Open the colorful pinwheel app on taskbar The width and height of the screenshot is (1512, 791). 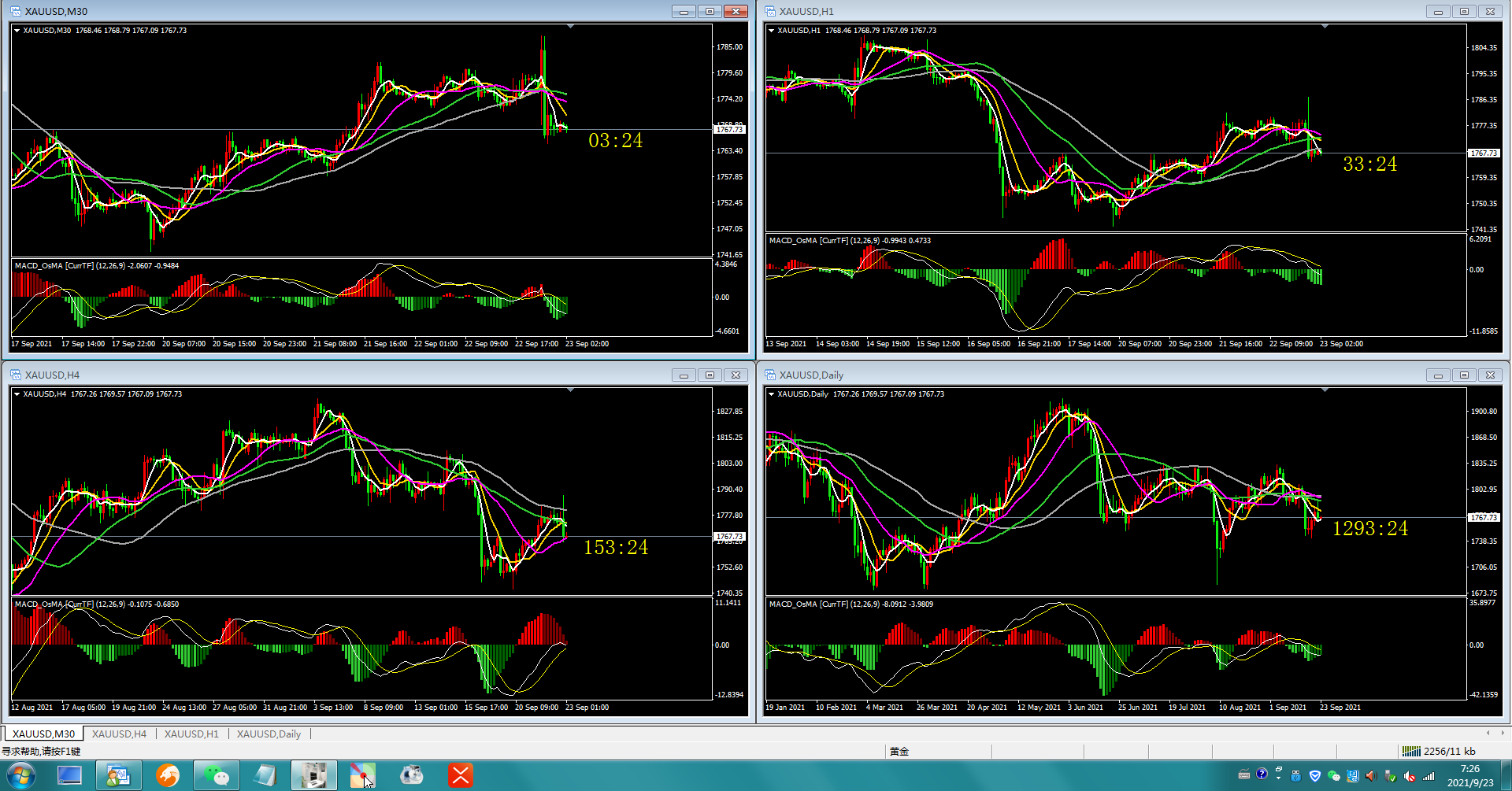click(x=363, y=775)
